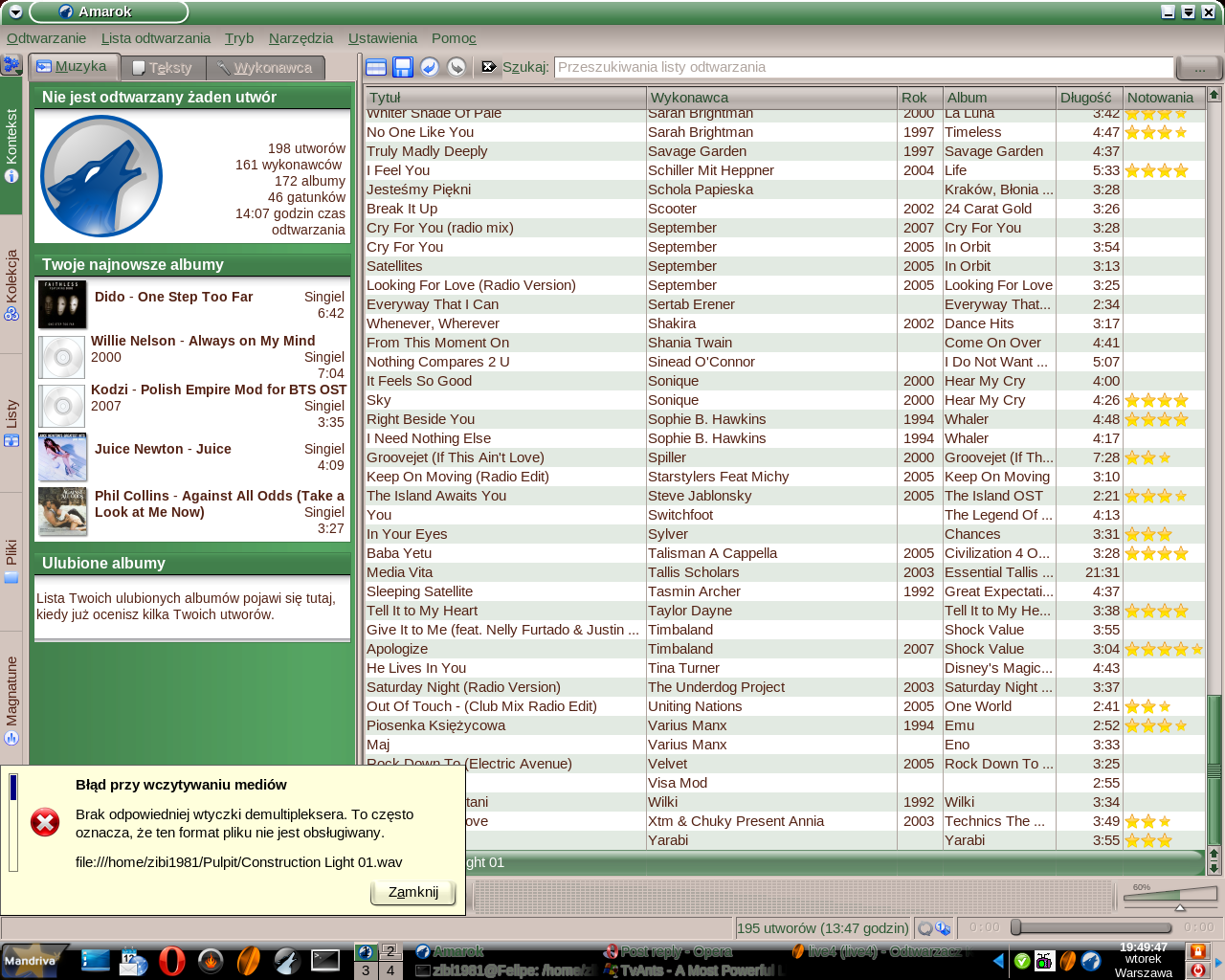Close the media loading error popup with Zamknij
Viewport: 1225px width, 980px height.
[x=413, y=892]
